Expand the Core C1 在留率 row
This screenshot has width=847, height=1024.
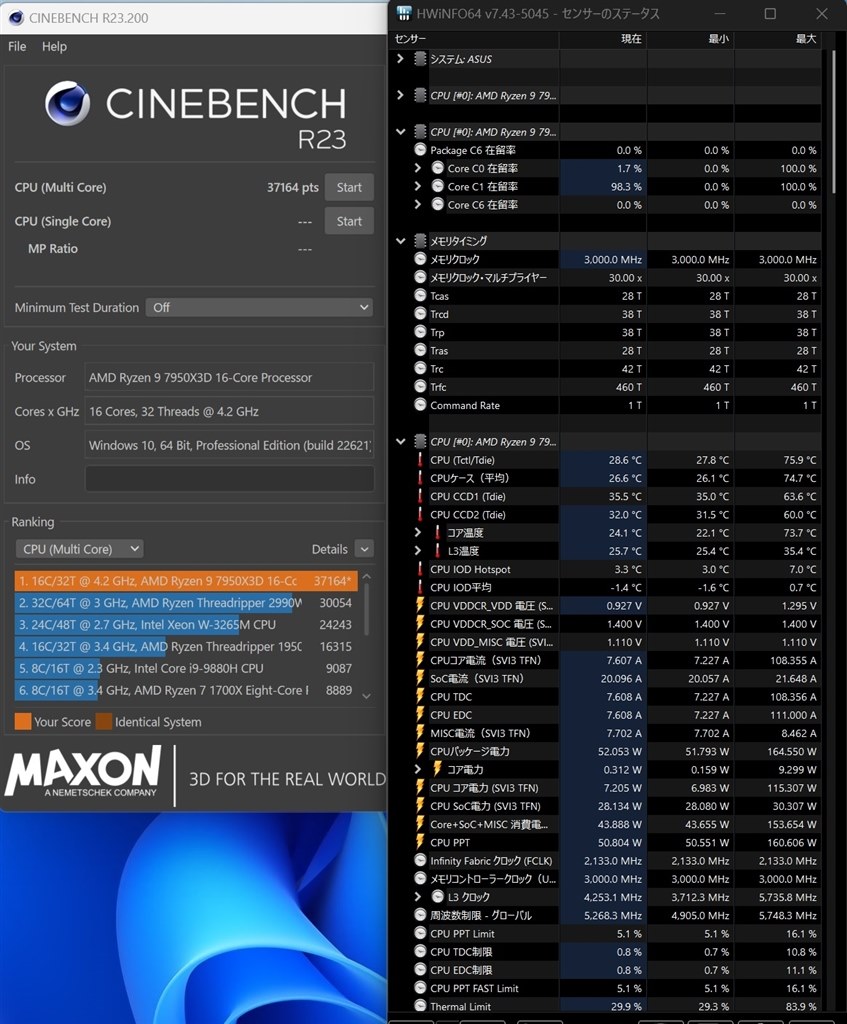(x=418, y=187)
